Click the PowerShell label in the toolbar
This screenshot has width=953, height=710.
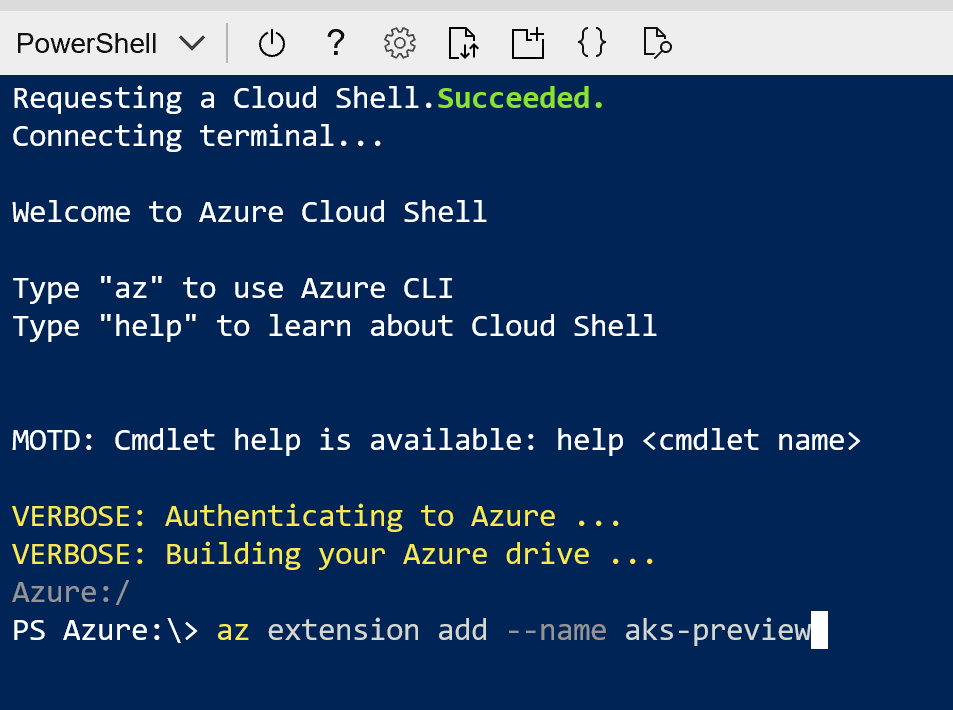(x=85, y=42)
